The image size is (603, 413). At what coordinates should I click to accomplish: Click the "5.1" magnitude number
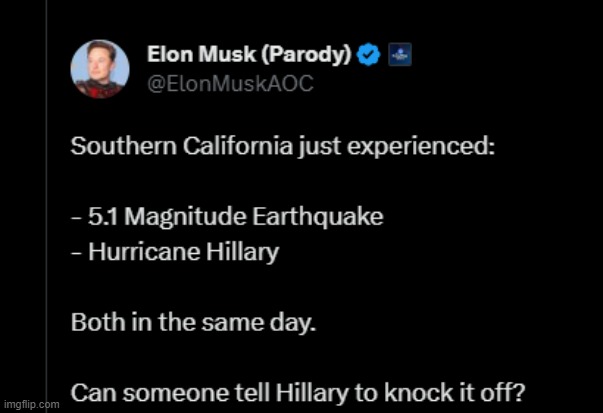[103, 216]
